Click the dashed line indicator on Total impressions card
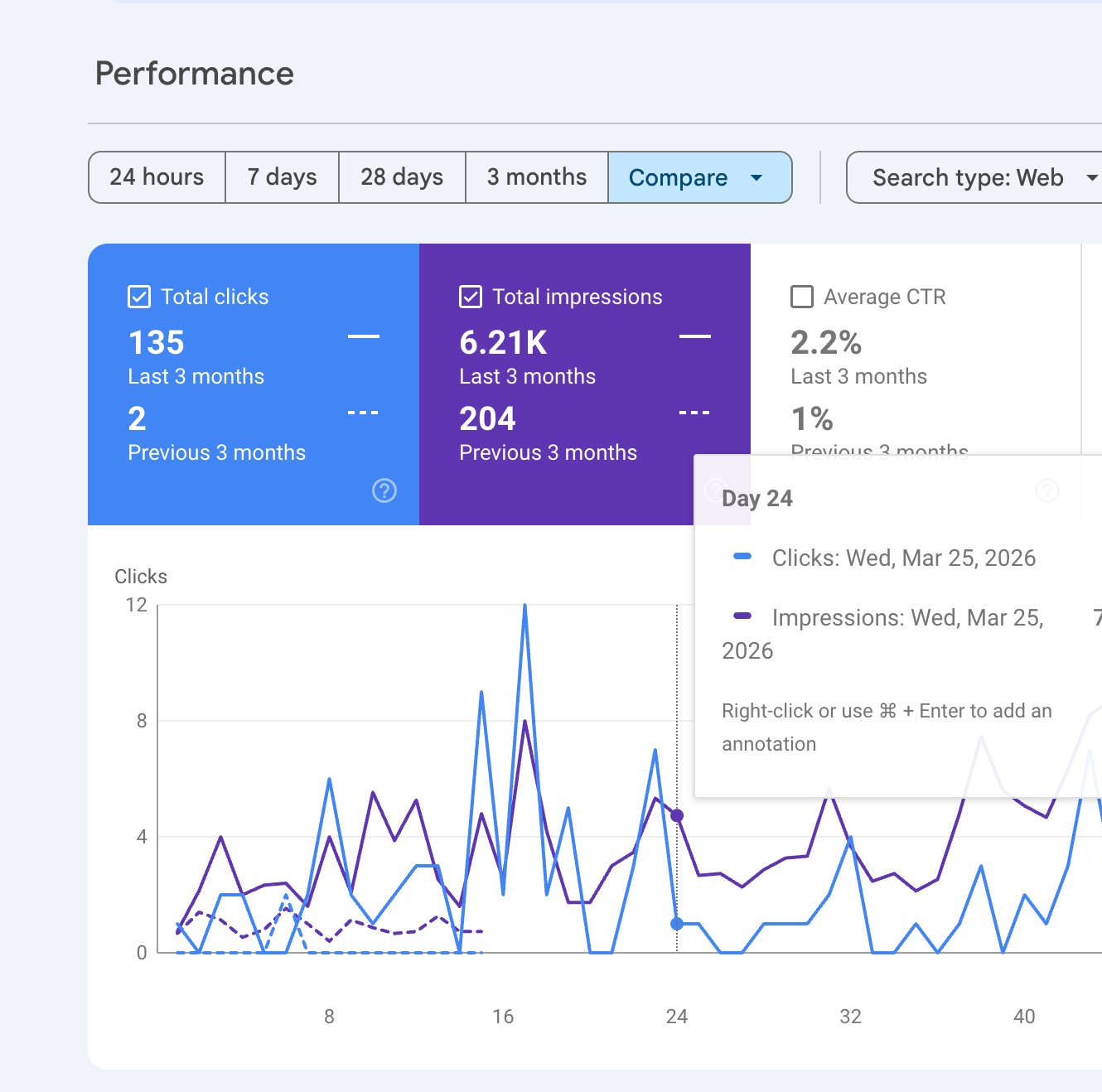 pos(694,413)
